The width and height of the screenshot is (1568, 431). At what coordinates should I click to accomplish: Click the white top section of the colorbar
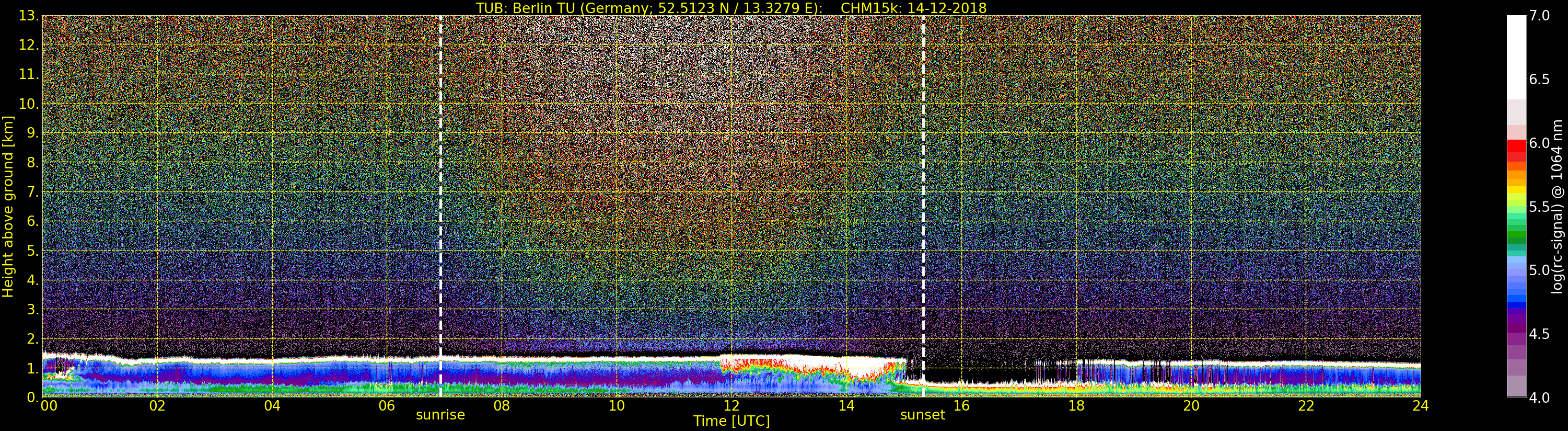[1516, 55]
